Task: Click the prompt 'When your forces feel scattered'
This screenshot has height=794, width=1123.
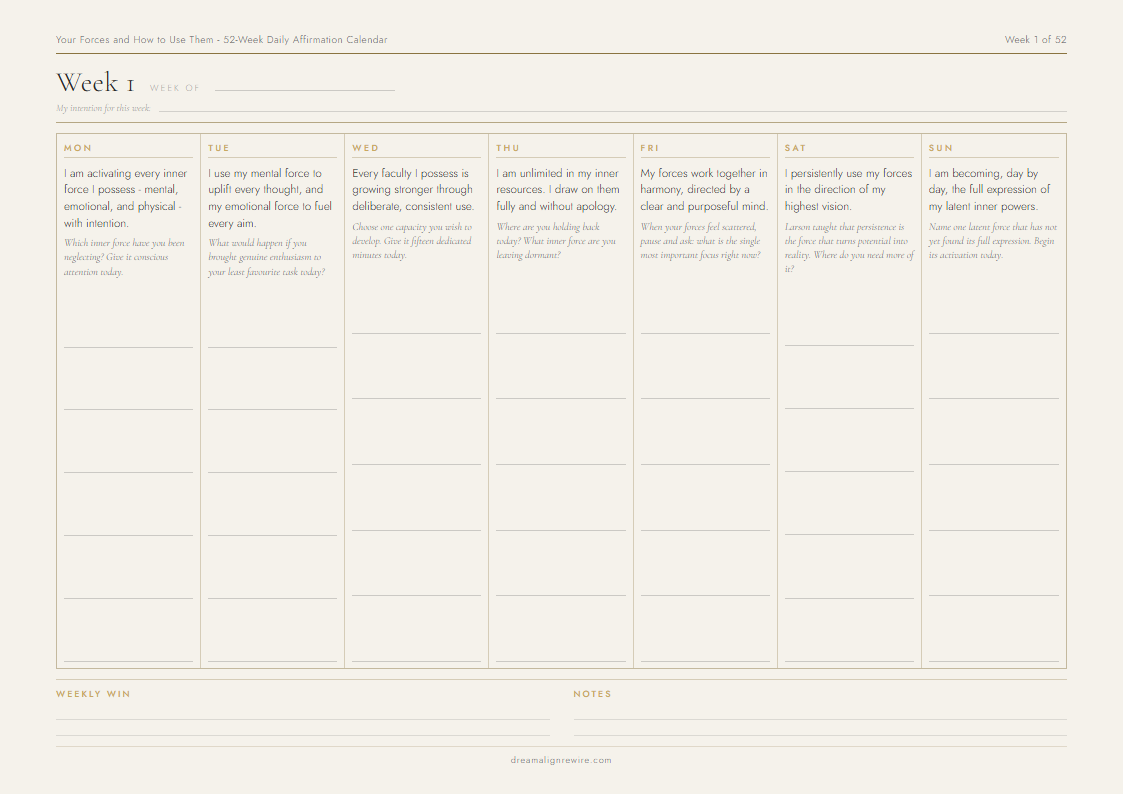Action: pos(700,241)
